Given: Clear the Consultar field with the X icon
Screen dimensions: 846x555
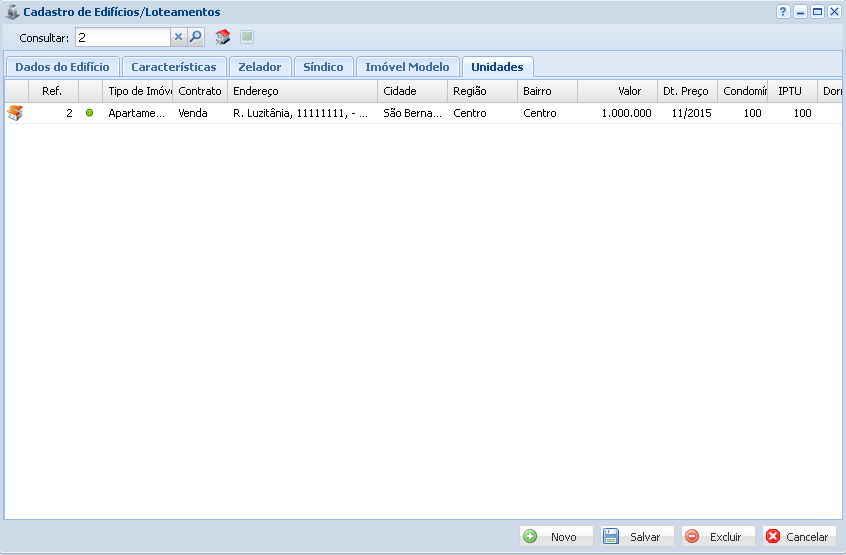Looking at the screenshot, I should [179, 37].
